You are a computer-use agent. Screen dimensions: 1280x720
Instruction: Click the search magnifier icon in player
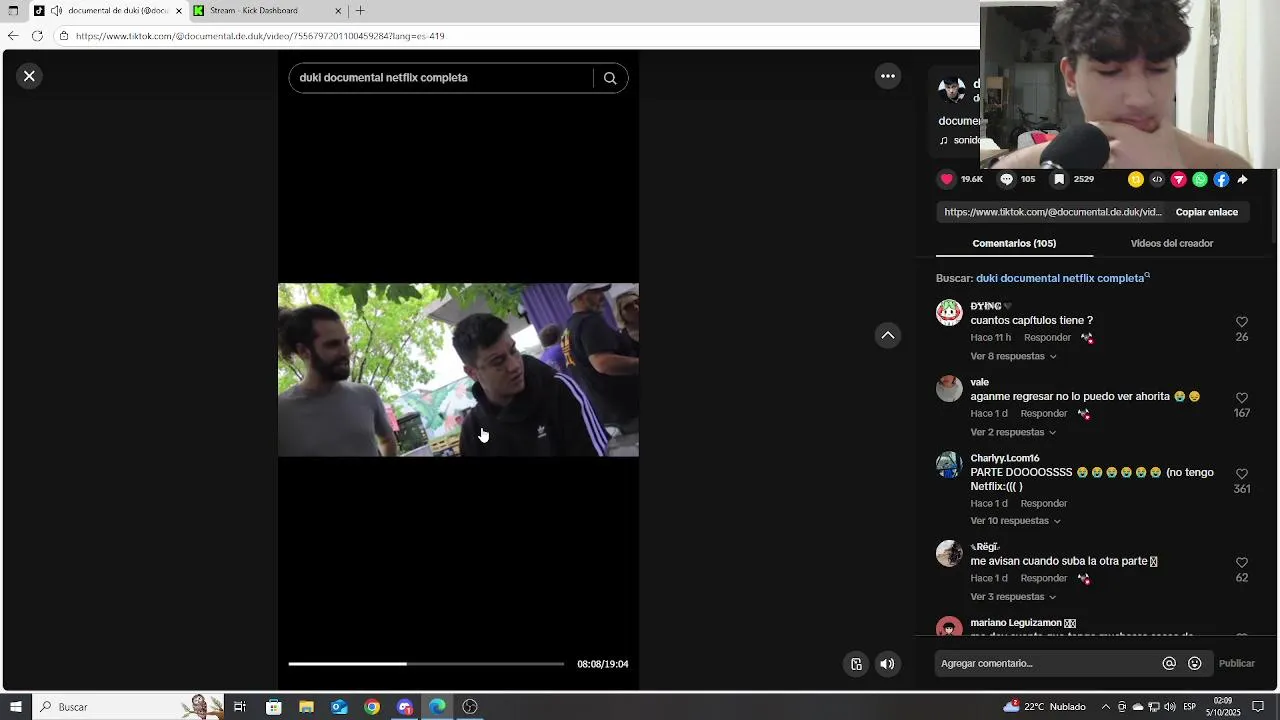tap(610, 78)
